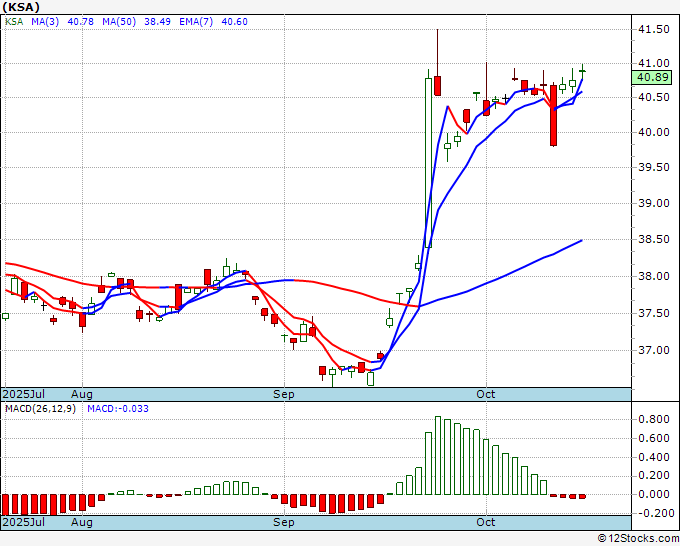
Task: Click the tall green breakout candle near 38.50-40.75
Action: (428, 163)
